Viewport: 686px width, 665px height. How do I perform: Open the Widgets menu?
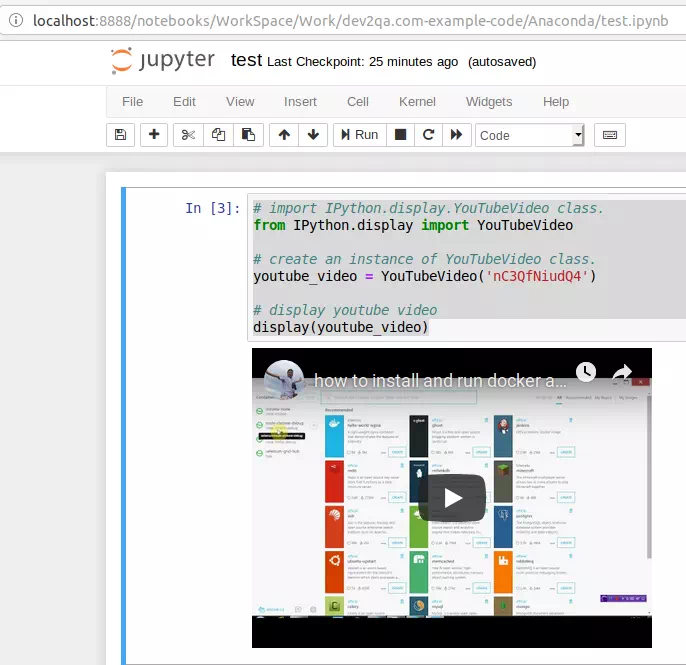click(x=489, y=102)
